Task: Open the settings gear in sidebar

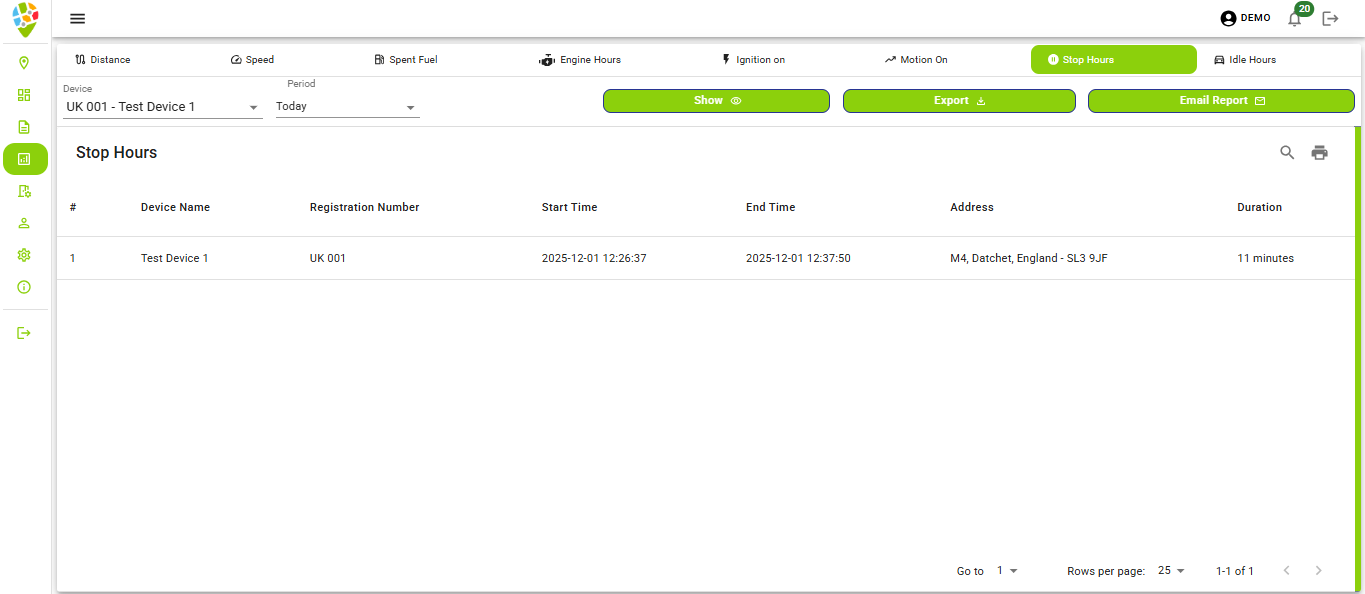Action: (24, 255)
